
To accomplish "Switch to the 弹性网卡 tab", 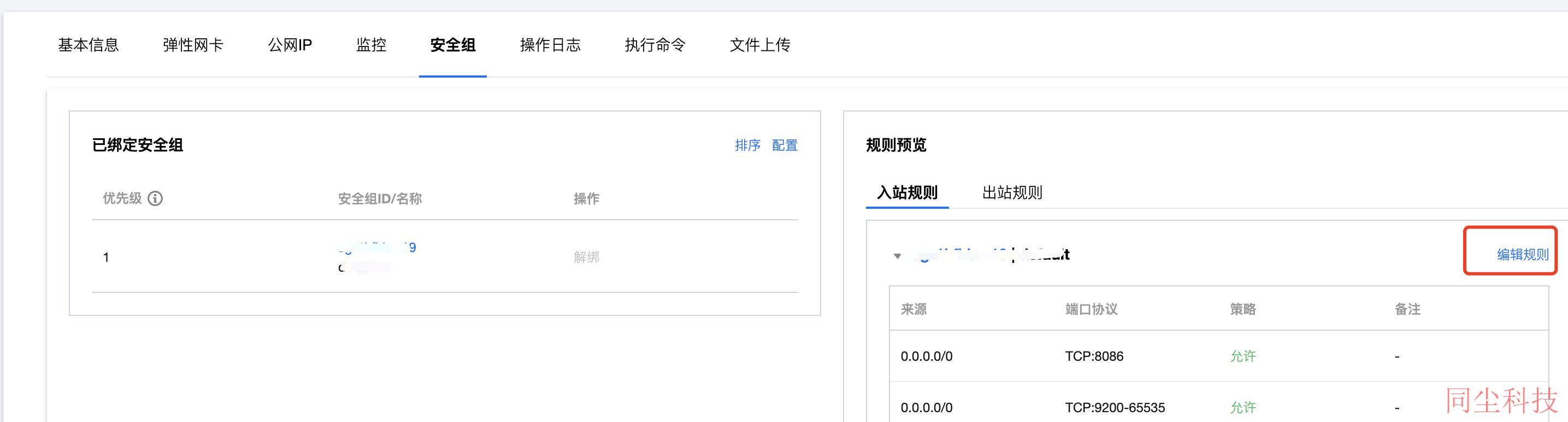I will click(193, 45).
